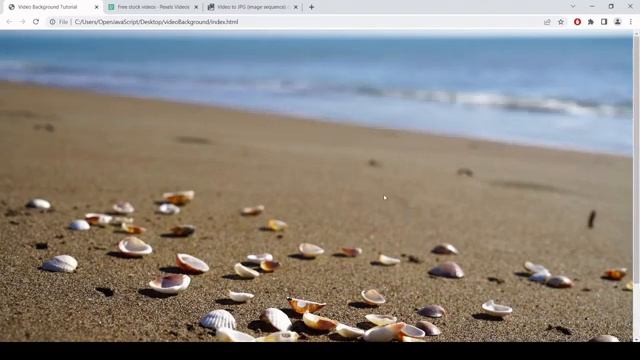Reload the current page
Screen dimensions: 640x360
click(36, 22)
